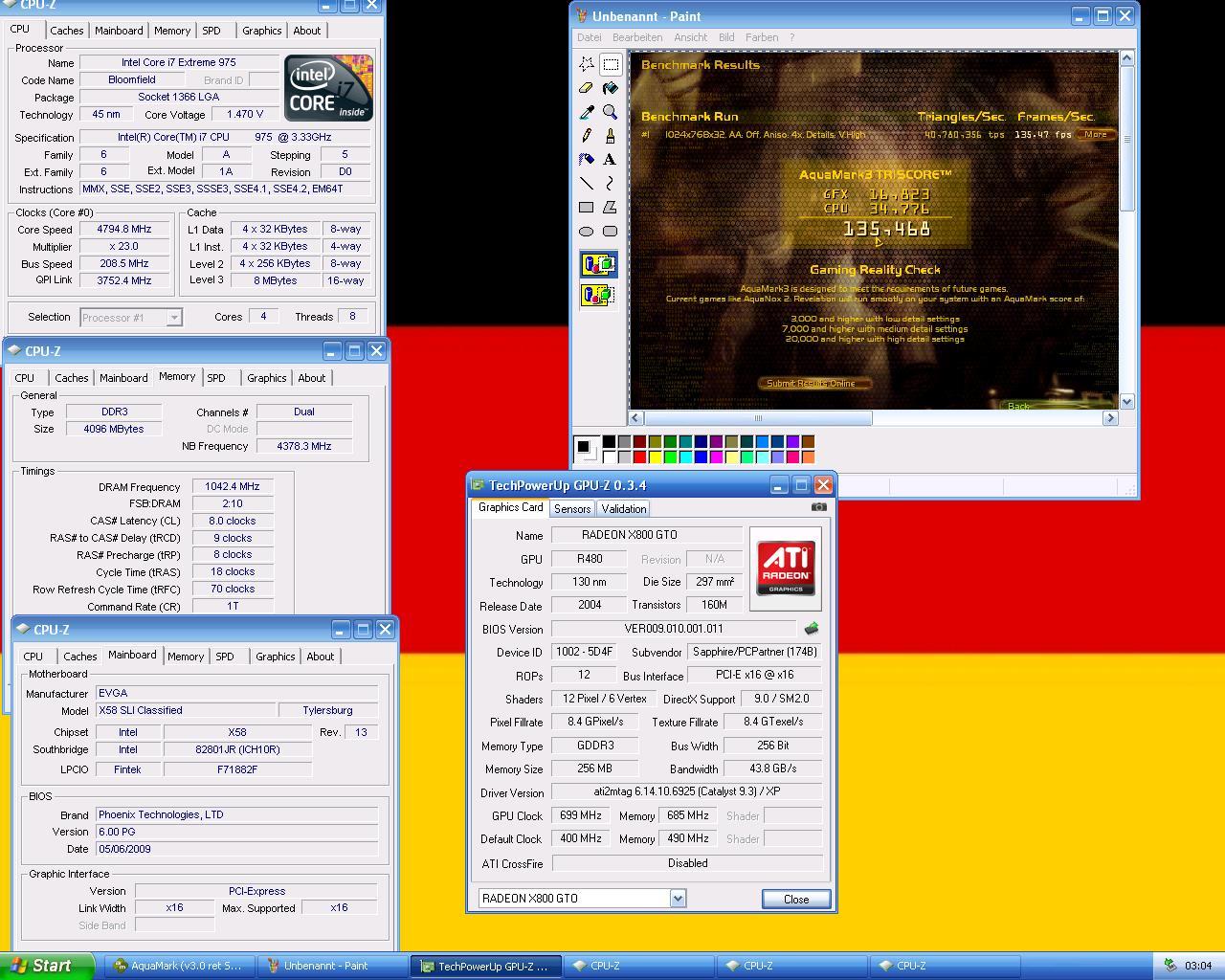The height and width of the screenshot is (980, 1225).
Task: Switch to the Sensors tab in GPU-Z
Action: pos(572,509)
